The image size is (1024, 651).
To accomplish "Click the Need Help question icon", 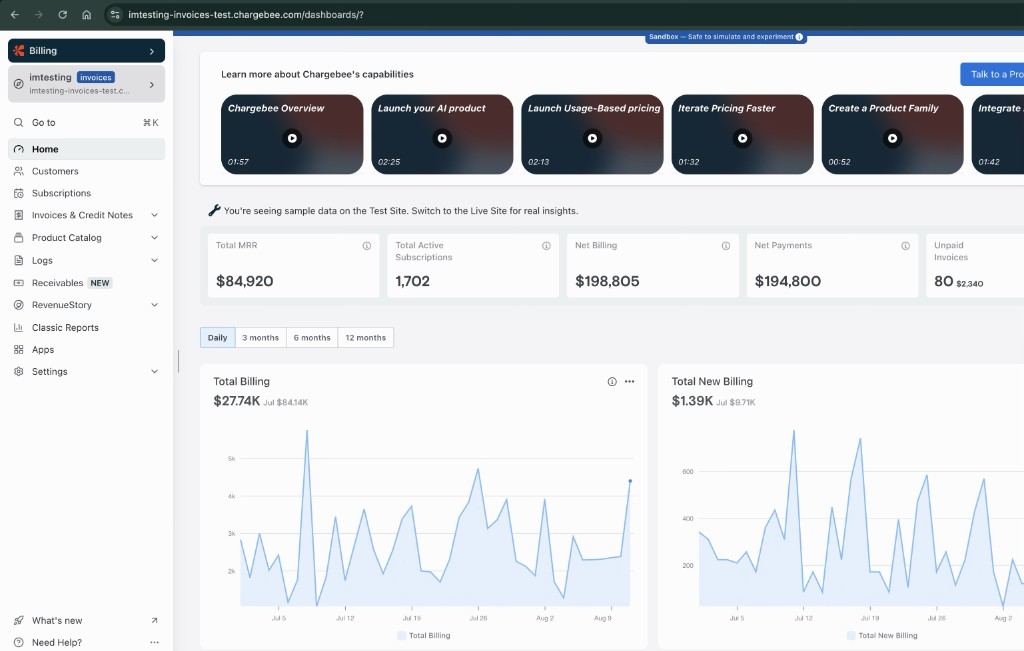I will (x=18, y=643).
